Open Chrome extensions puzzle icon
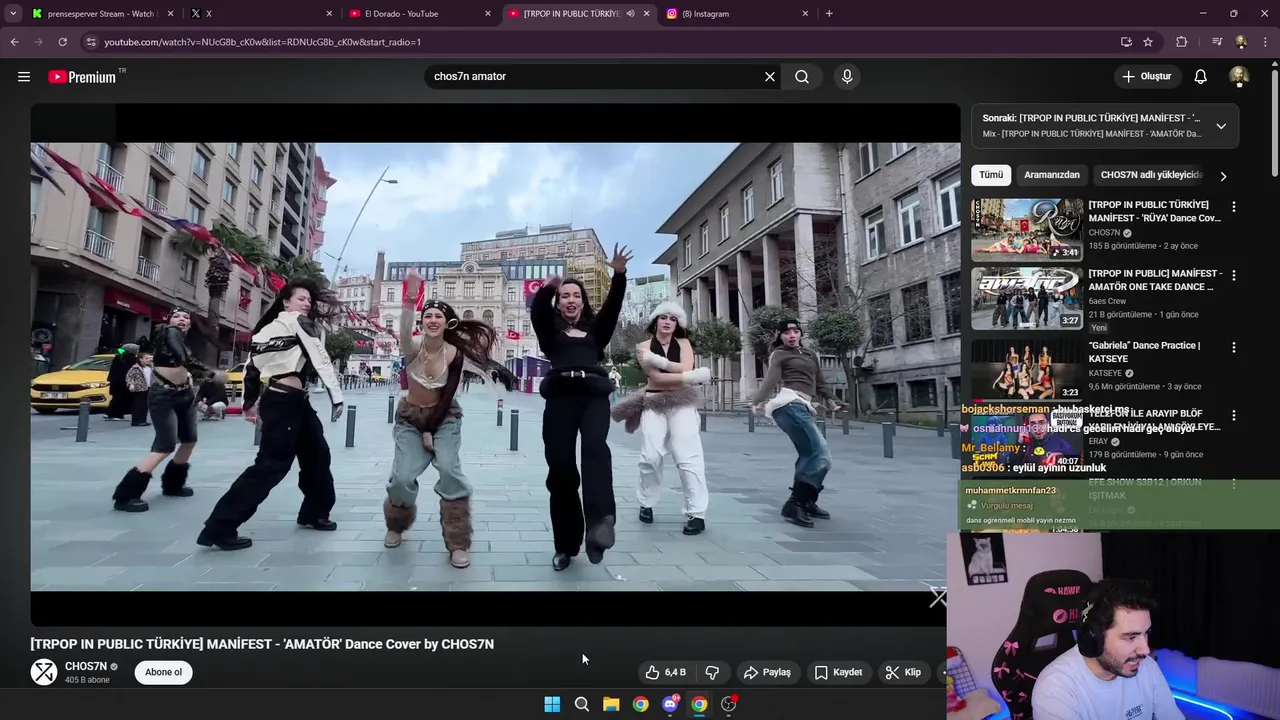Screen dimensions: 1280x720 [1182, 42]
